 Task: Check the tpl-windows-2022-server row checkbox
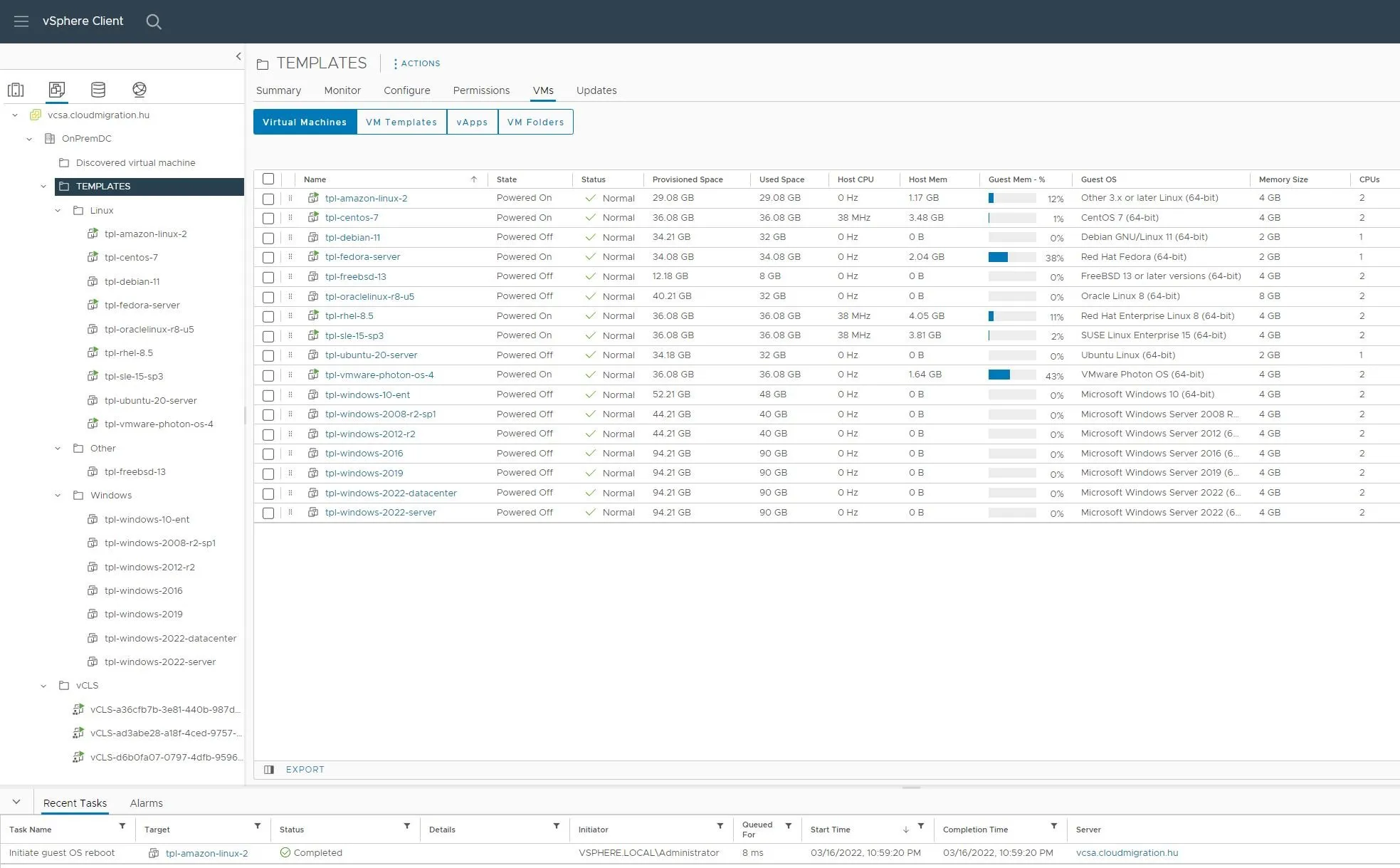pyautogui.click(x=268, y=513)
